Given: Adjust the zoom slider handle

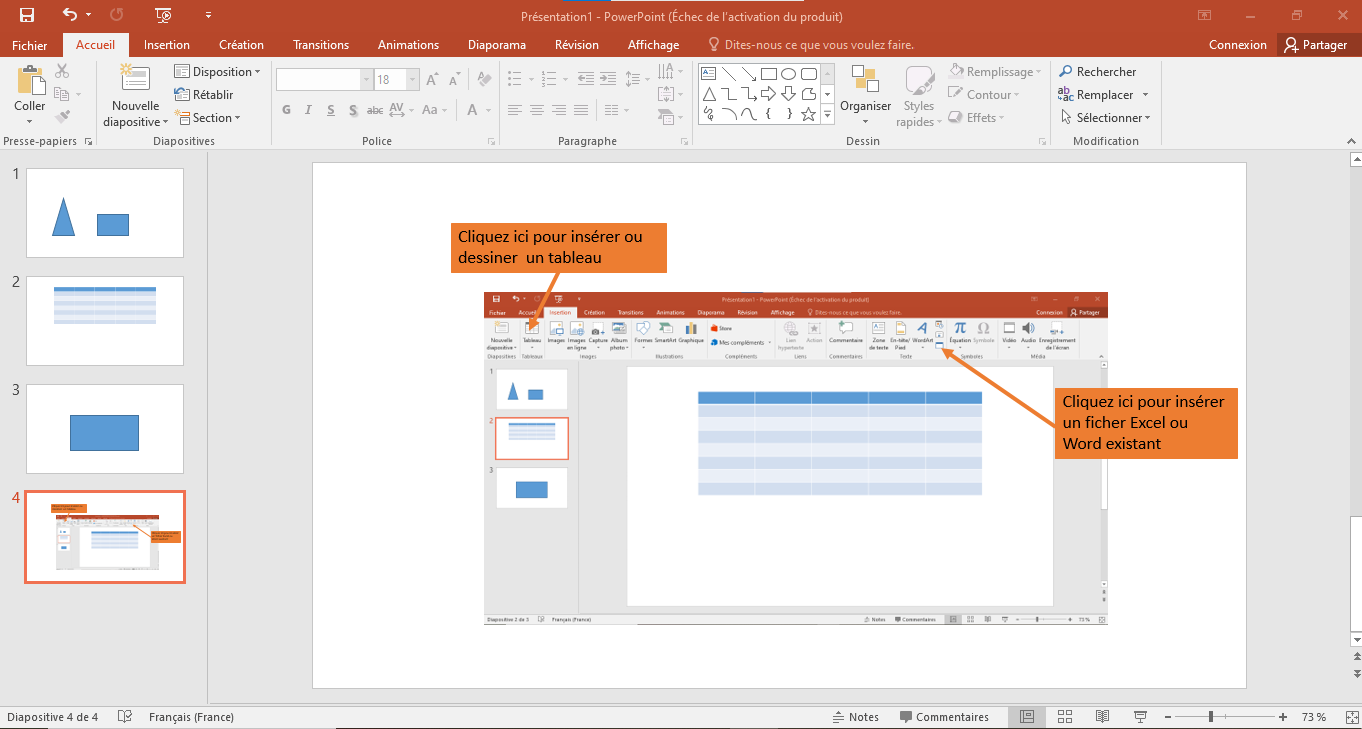Looking at the screenshot, I should click(1211, 717).
